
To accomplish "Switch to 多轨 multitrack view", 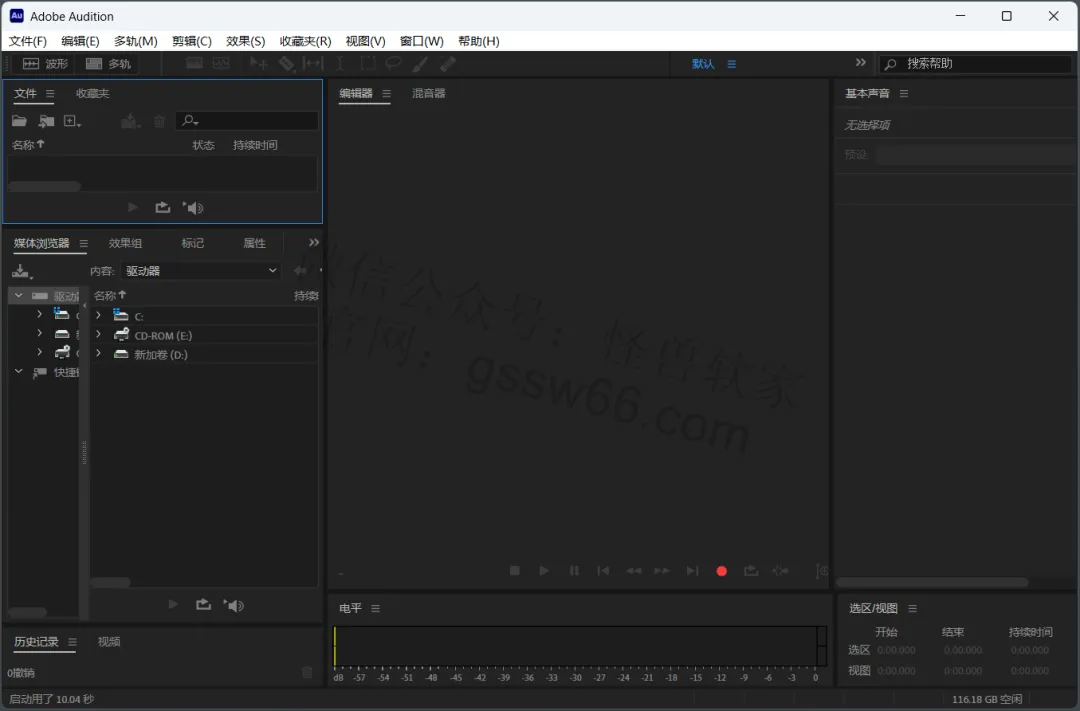I will click(x=108, y=64).
